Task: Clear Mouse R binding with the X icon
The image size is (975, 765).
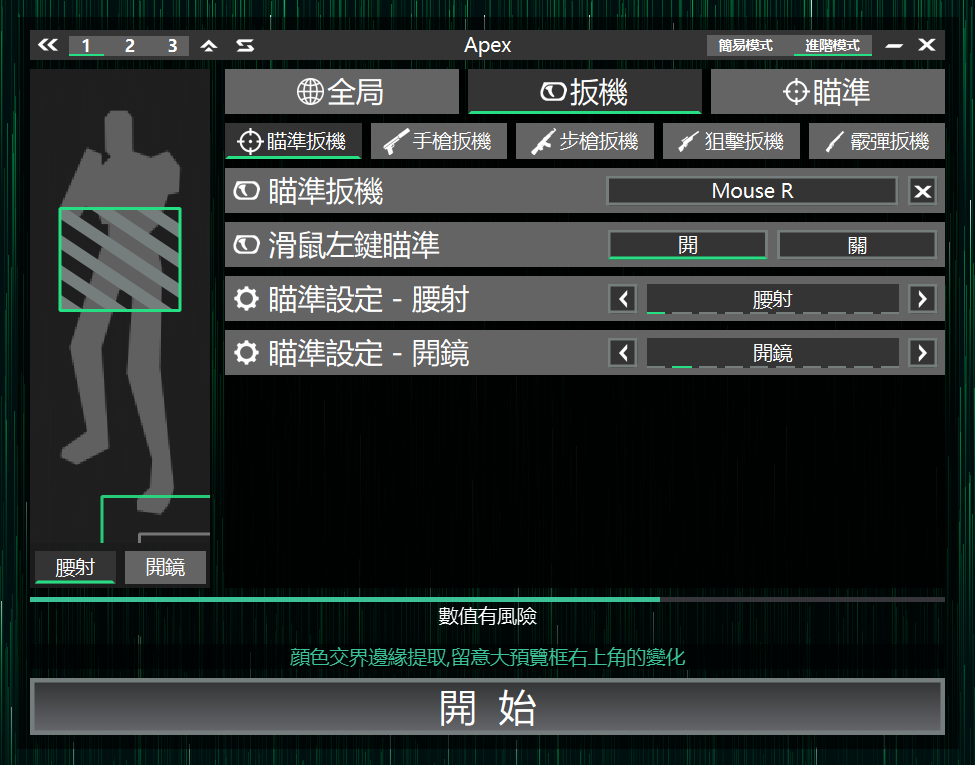Action: click(922, 190)
